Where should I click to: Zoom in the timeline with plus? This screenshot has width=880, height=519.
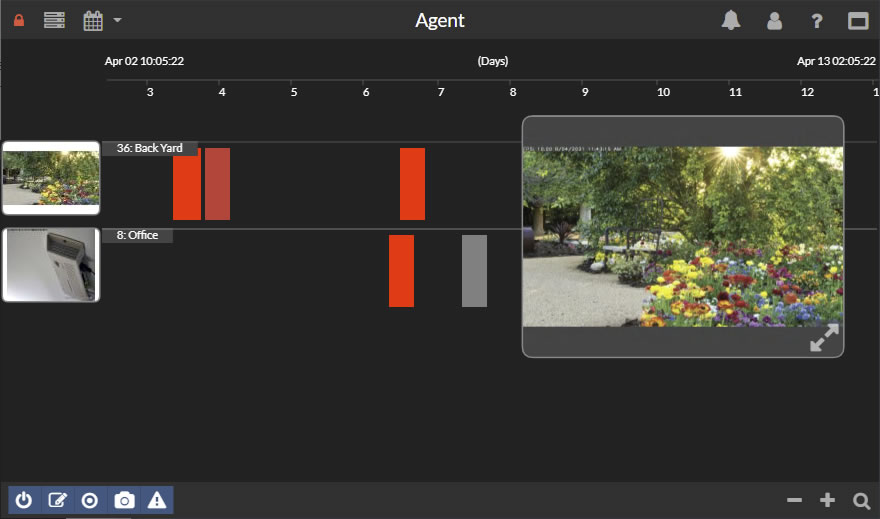click(x=827, y=500)
